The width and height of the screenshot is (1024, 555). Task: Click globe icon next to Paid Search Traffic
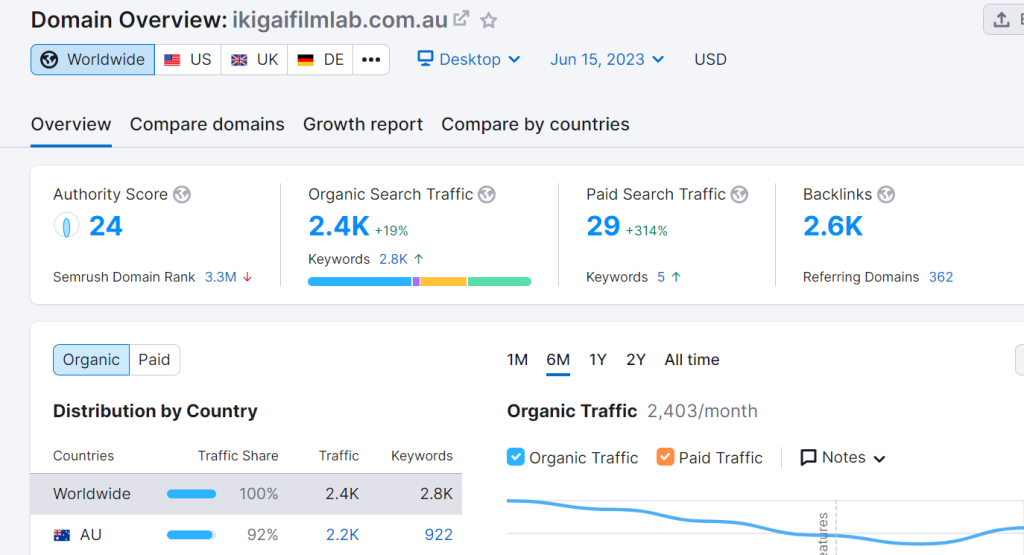[x=739, y=195]
